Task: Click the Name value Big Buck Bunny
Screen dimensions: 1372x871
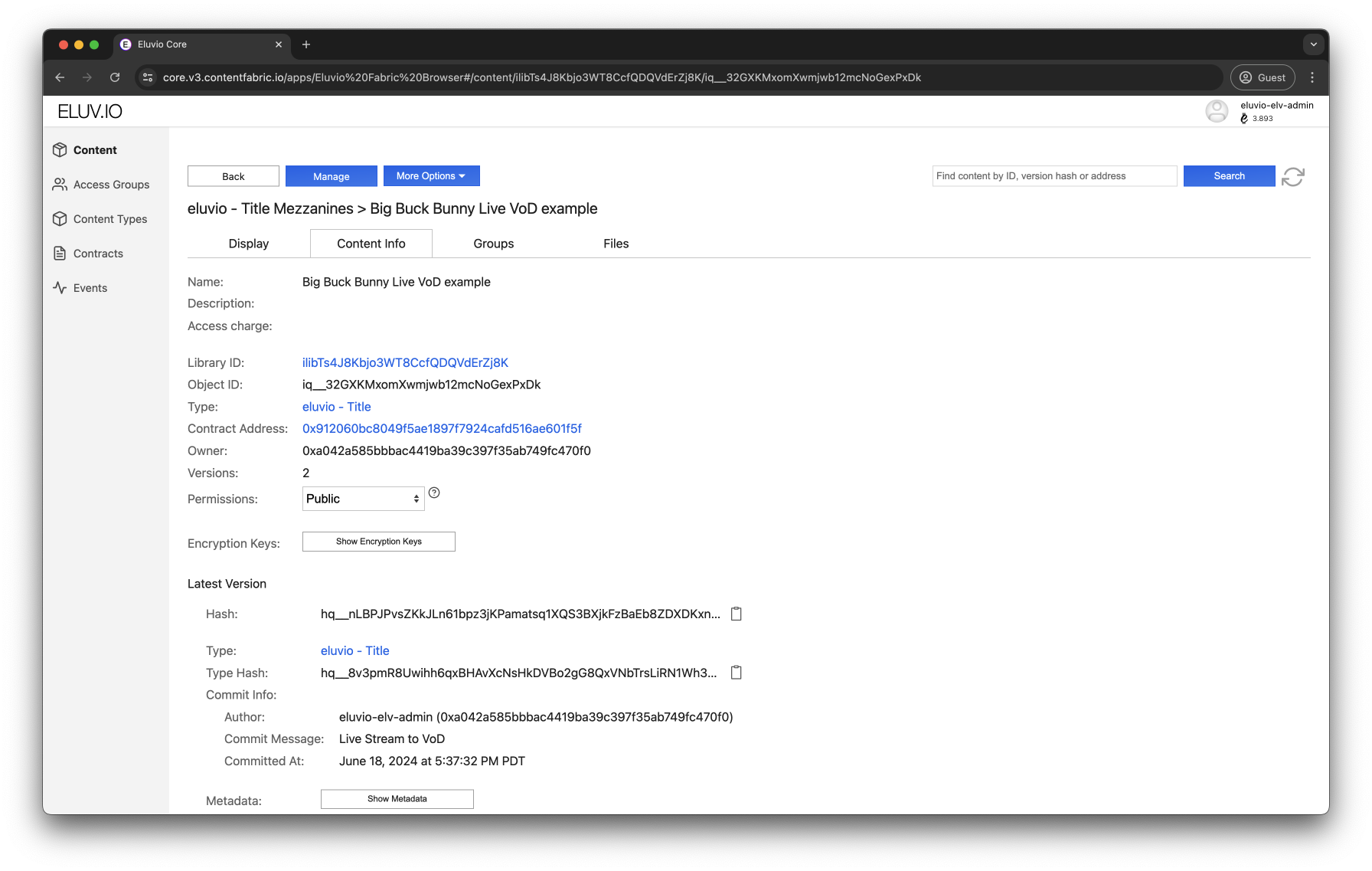Action: coord(397,282)
